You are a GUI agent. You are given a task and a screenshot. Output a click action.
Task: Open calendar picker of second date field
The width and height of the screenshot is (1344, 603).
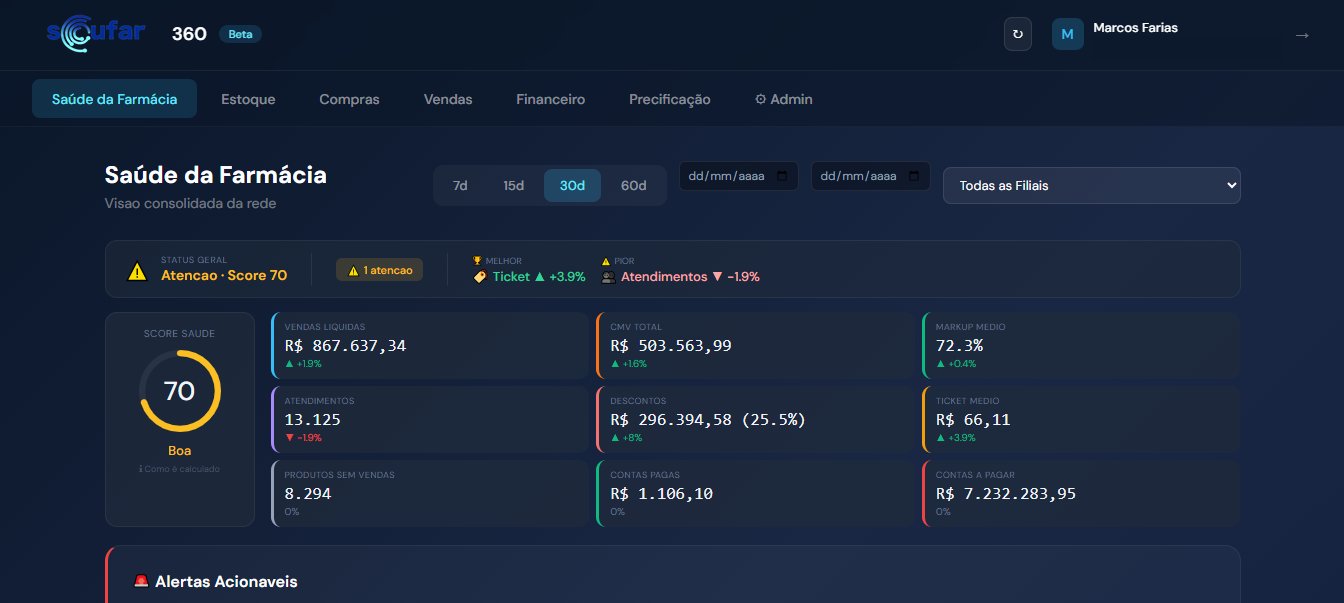tap(914, 176)
